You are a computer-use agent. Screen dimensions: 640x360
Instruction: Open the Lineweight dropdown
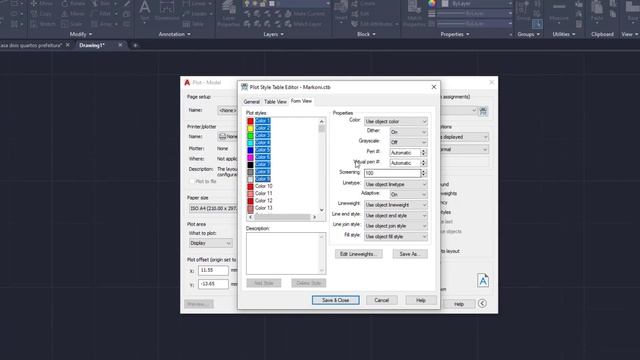click(x=396, y=205)
